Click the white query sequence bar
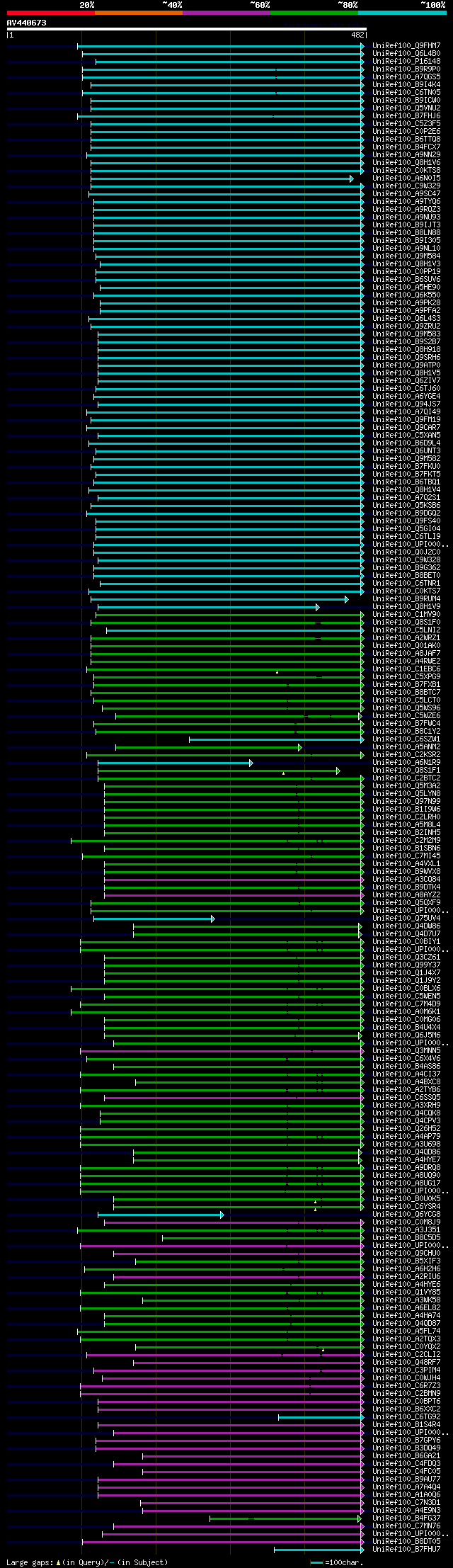Image resolution: width=453 pixels, height=1568 pixels. (186, 29)
